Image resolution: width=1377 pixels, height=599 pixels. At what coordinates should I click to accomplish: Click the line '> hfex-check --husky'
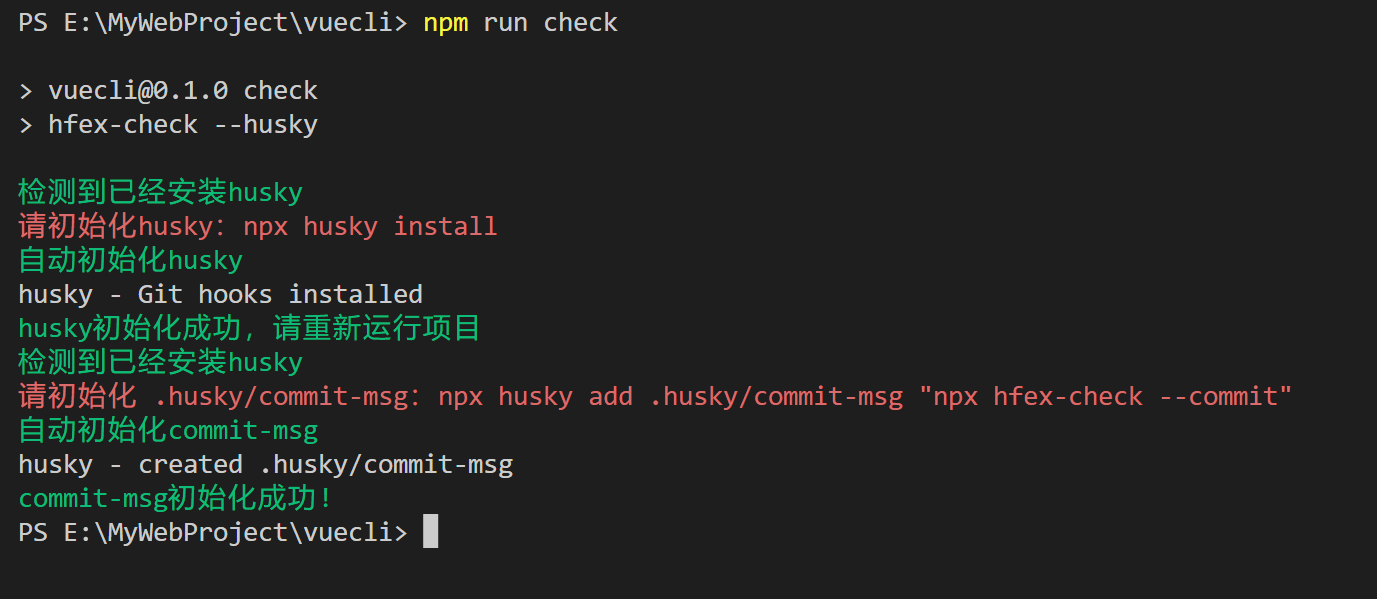click(x=168, y=125)
